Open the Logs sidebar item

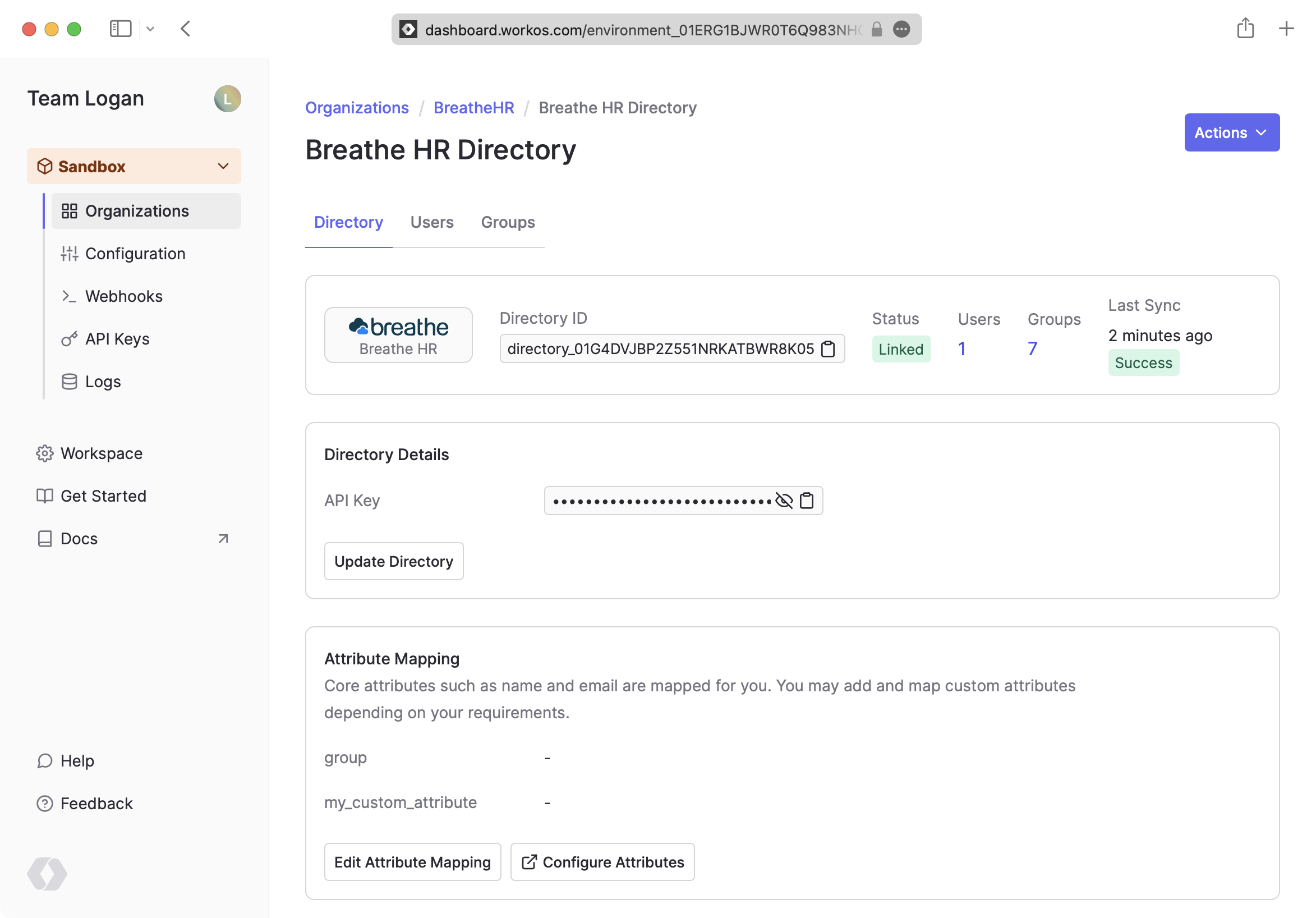pyautogui.click(x=103, y=382)
